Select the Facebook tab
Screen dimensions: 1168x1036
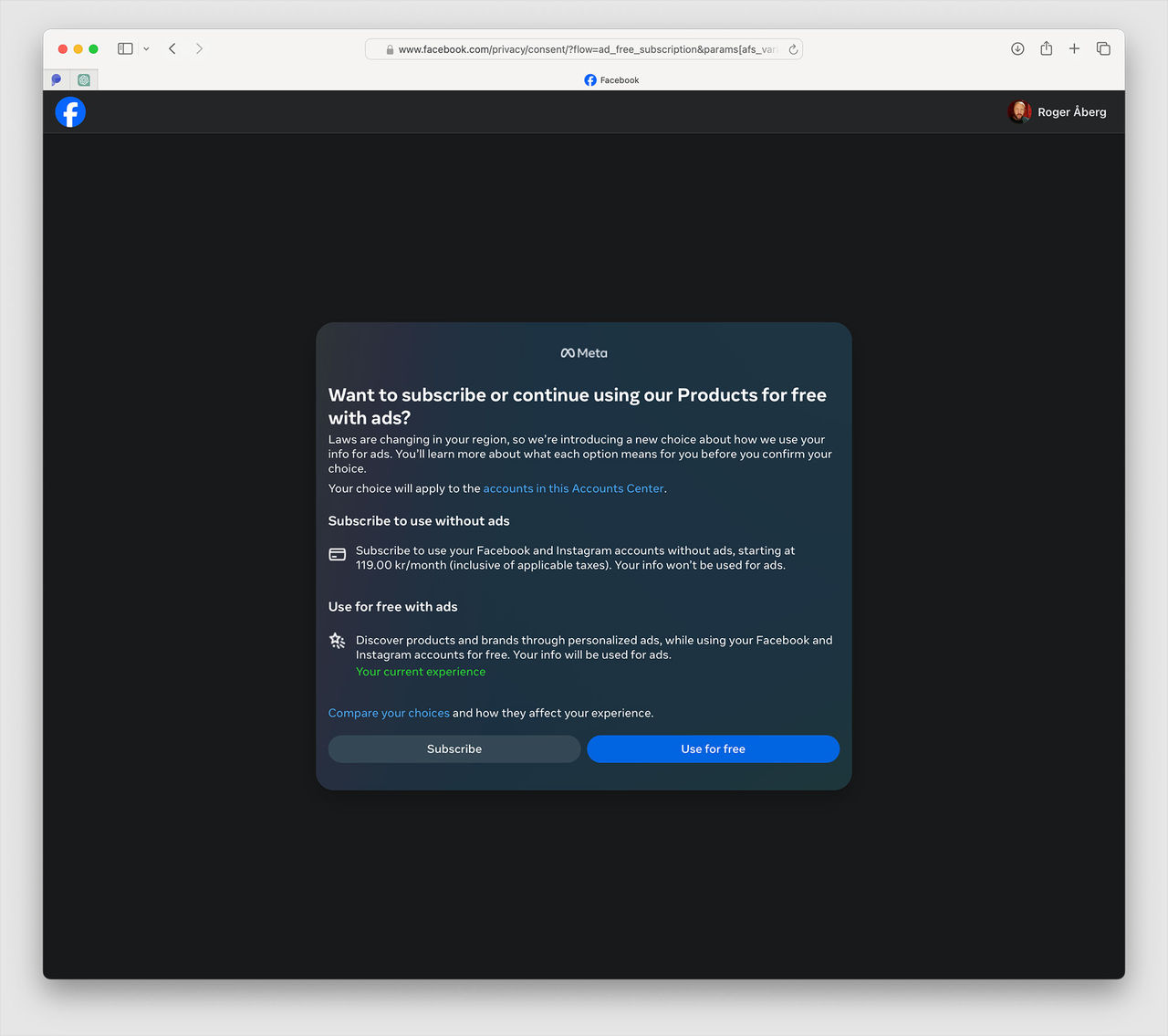coord(611,80)
